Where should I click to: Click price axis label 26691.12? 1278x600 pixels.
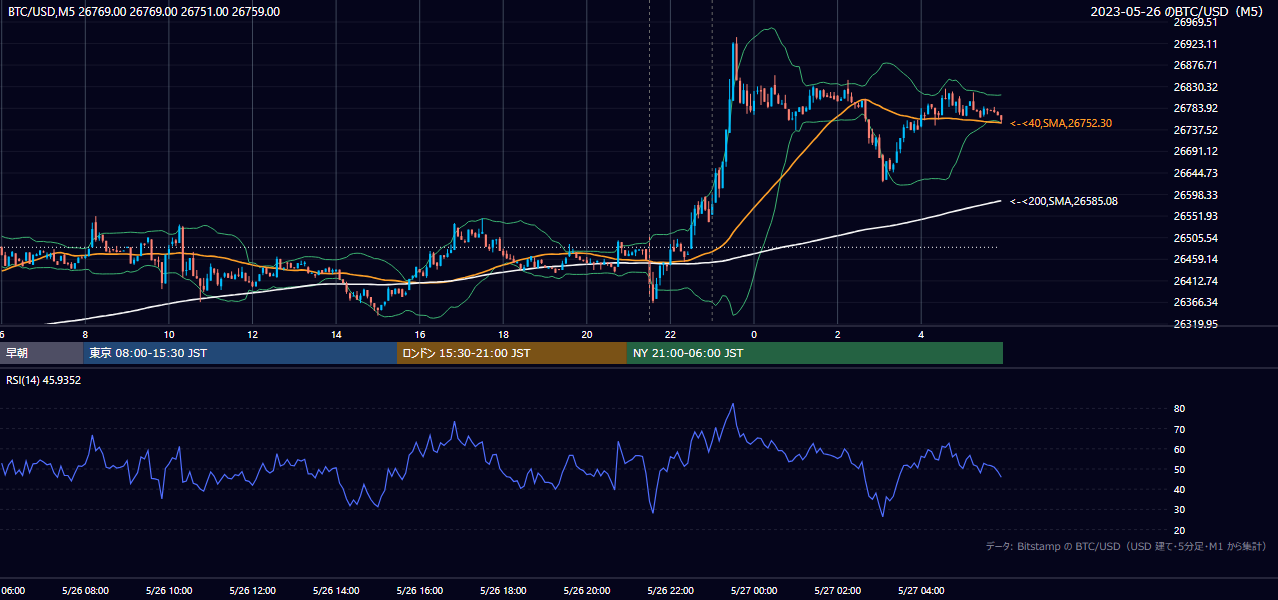click(x=1195, y=151)
